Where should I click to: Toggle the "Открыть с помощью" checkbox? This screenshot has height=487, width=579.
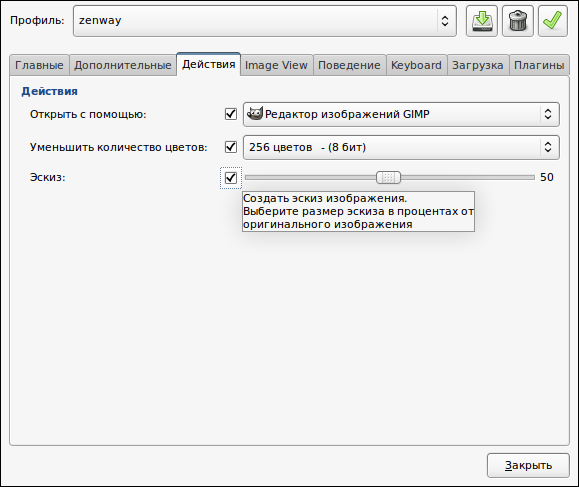click(x=231, y=114)
